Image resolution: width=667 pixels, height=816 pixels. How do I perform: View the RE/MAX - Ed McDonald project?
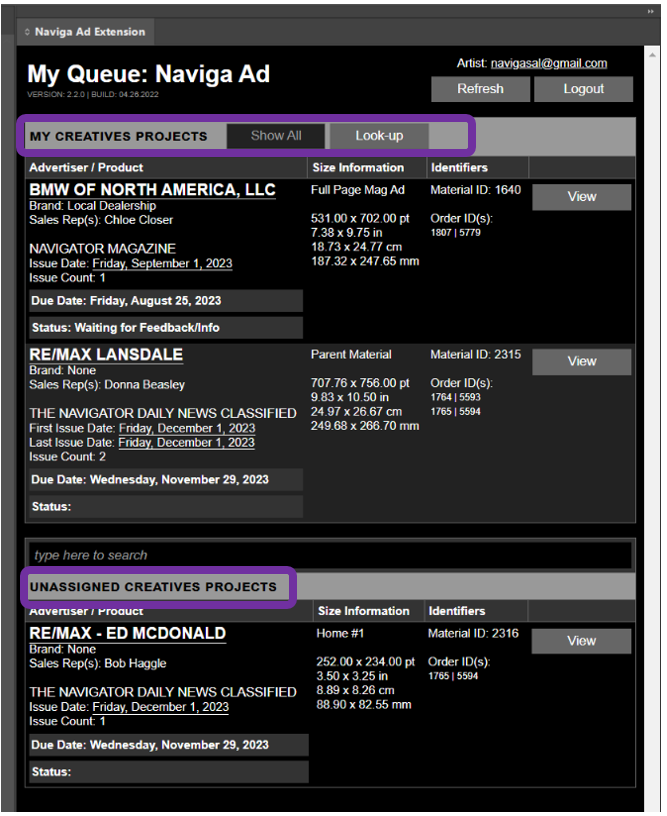click(x=581, y=641)
